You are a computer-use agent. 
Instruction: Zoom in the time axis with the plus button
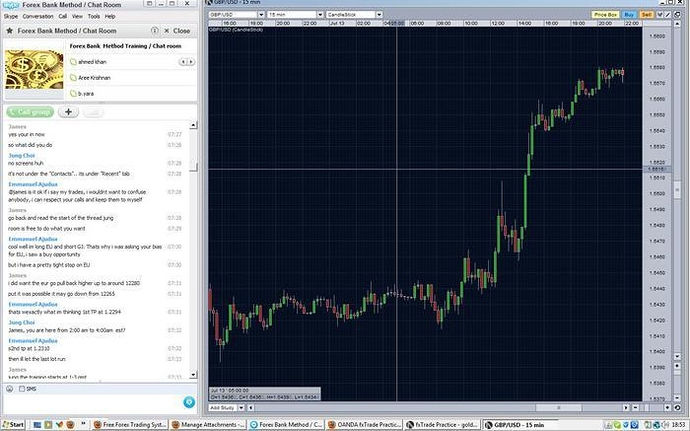click(x=667, y=408)
